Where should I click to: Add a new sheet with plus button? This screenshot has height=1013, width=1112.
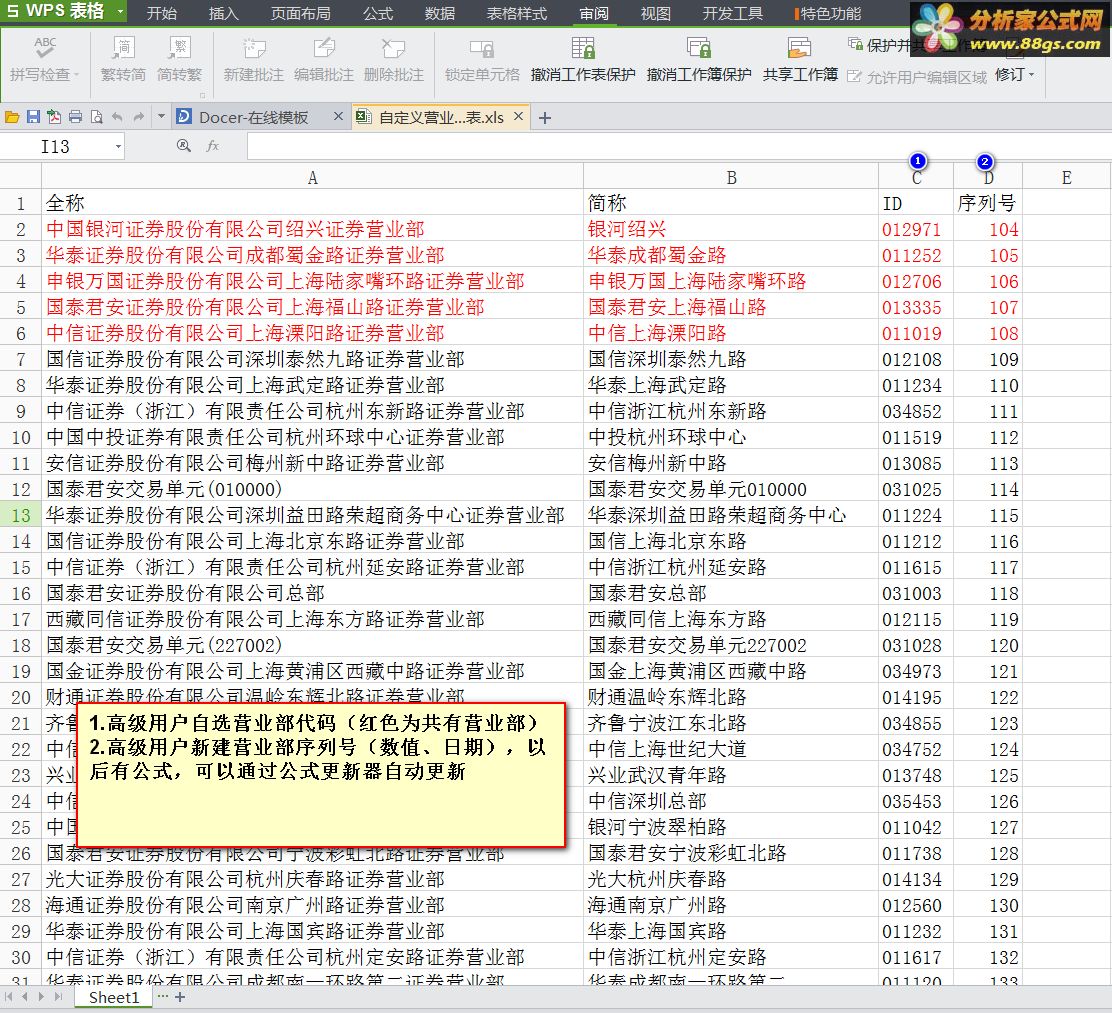tap(180, 997)
